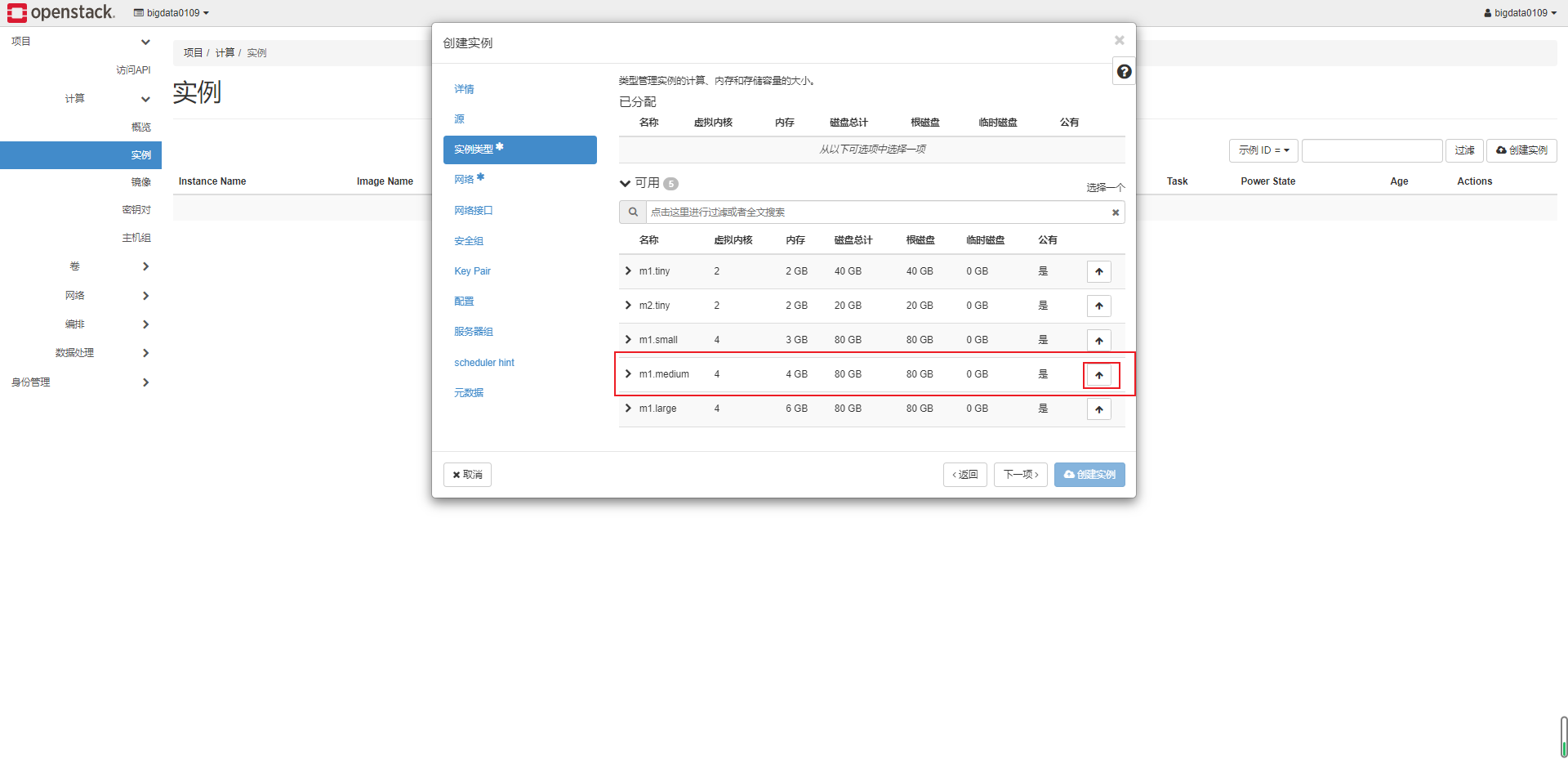Go to the 服务器组 wizard step
This screenshot has width=1568, height=773.
click(474, 332)
